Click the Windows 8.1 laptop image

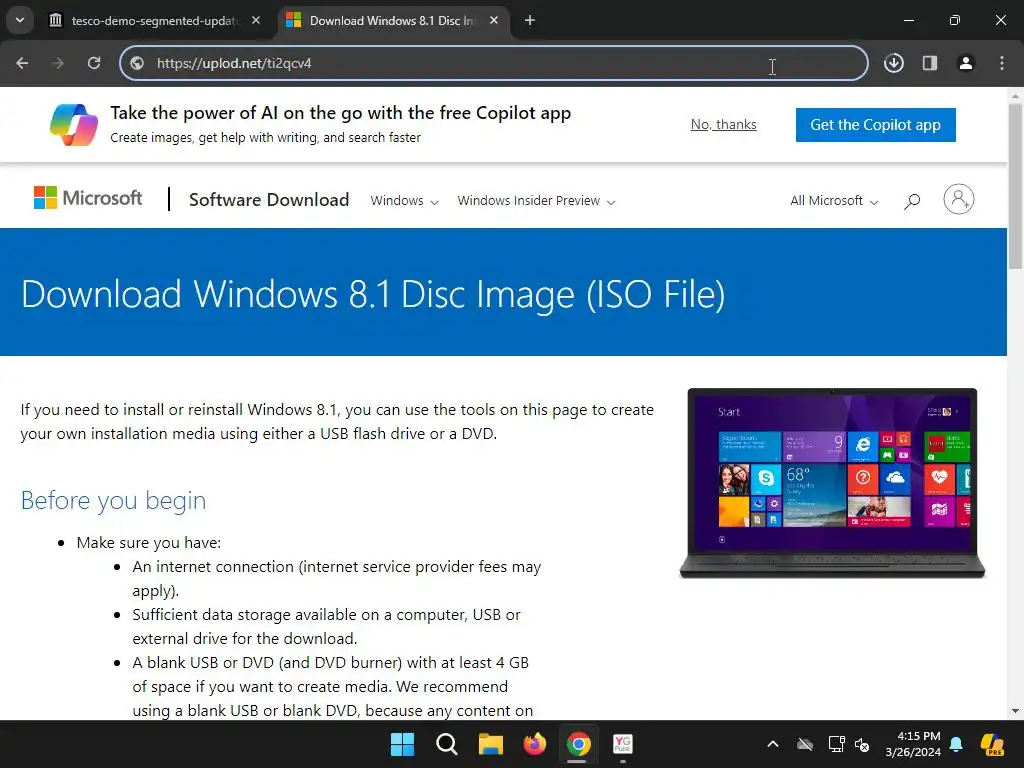click(x=832, y=483)
